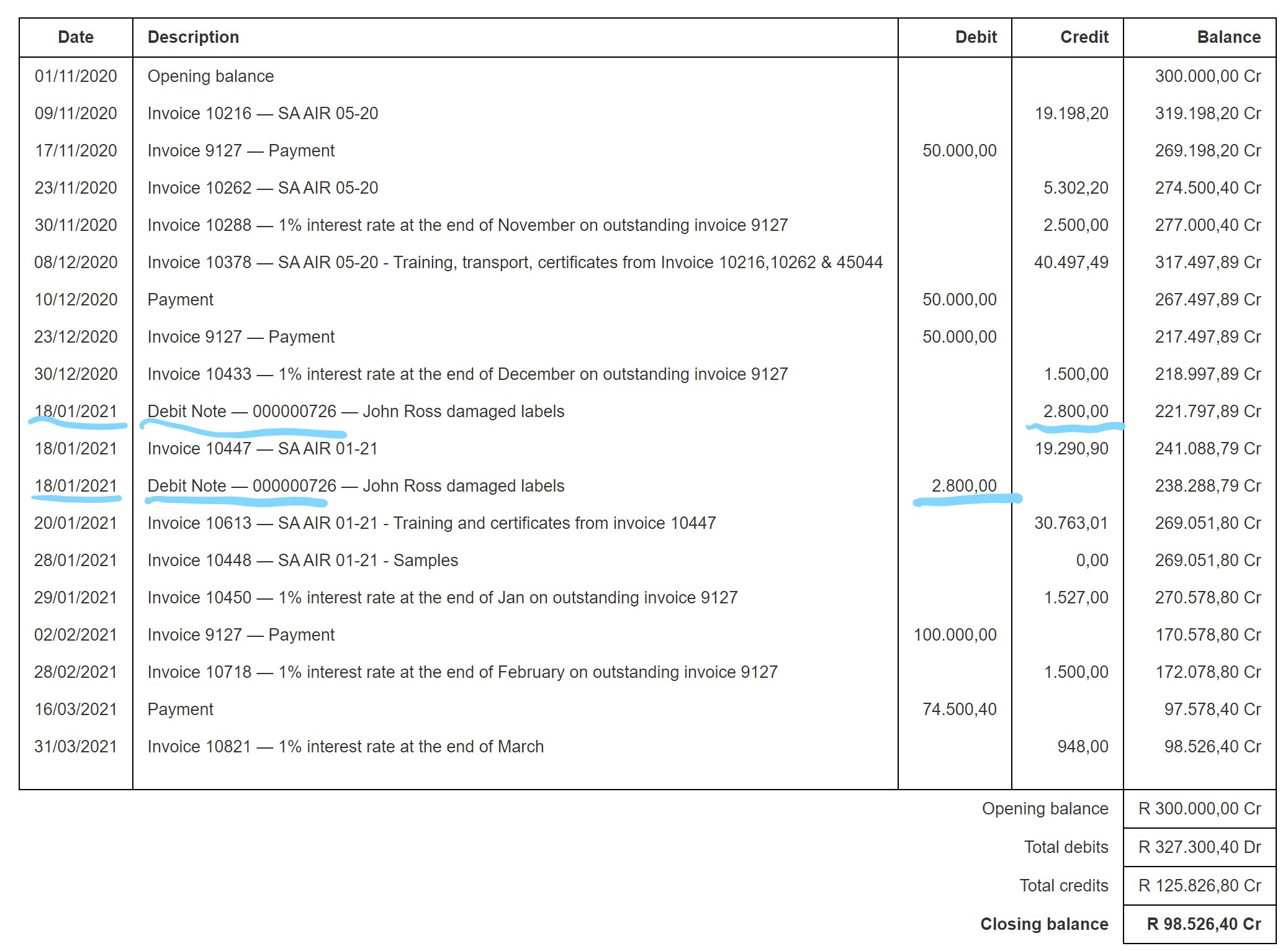The width and height of the screenshot is (1288, 951).
Task: Click the Description column header
Action: pos(193,37)
